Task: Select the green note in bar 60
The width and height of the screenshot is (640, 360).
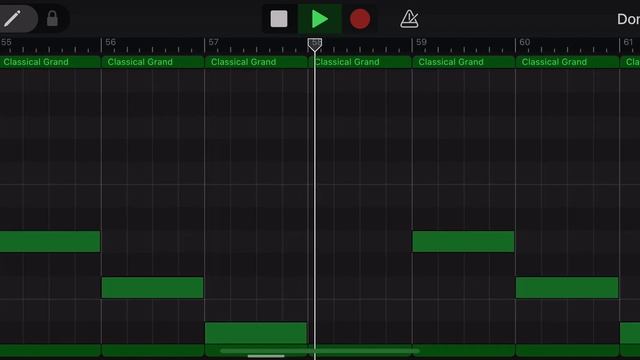Action: pos(567,287)
